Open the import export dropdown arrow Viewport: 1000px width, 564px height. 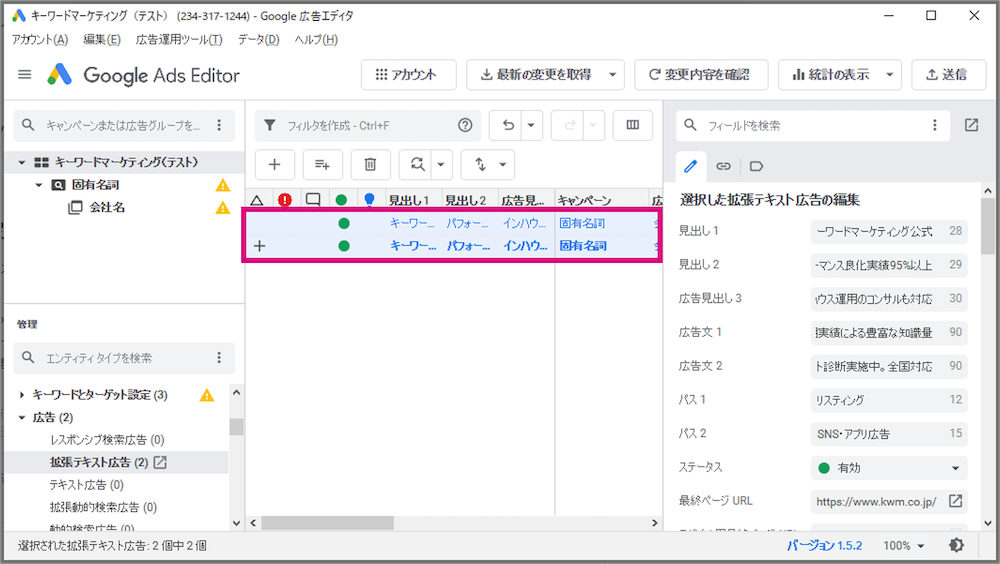point(503,165)
